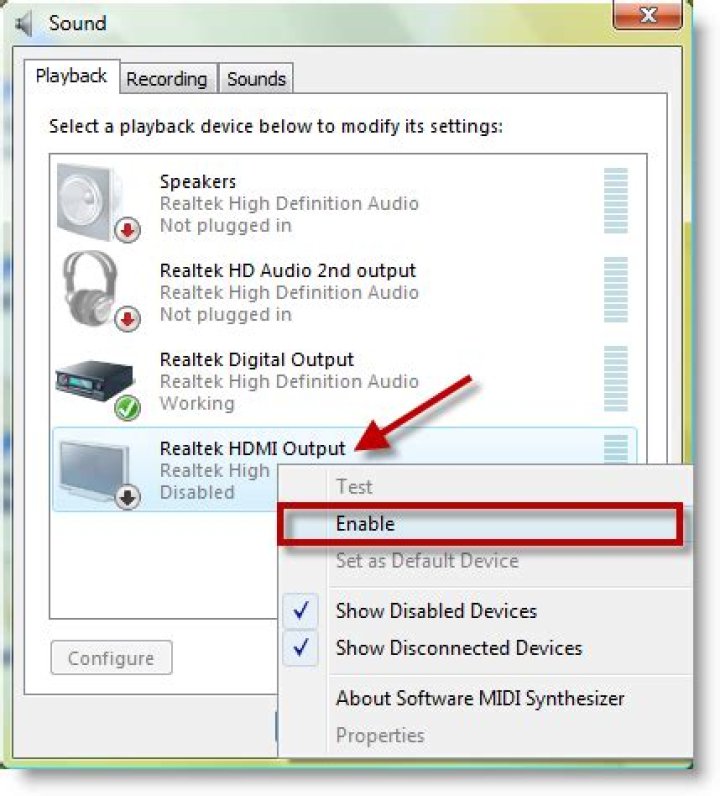Close the Sound dialog
Screen dimensions: 720x796
647,15
